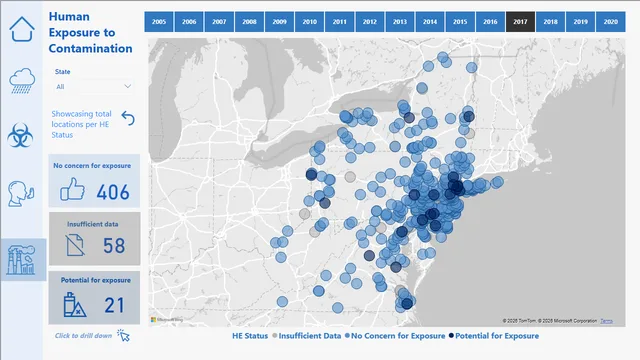The height and width of the screenshot is (360, 640).
Task: Select year 2007
Action: pyautogui.click(x=219, y=22)
